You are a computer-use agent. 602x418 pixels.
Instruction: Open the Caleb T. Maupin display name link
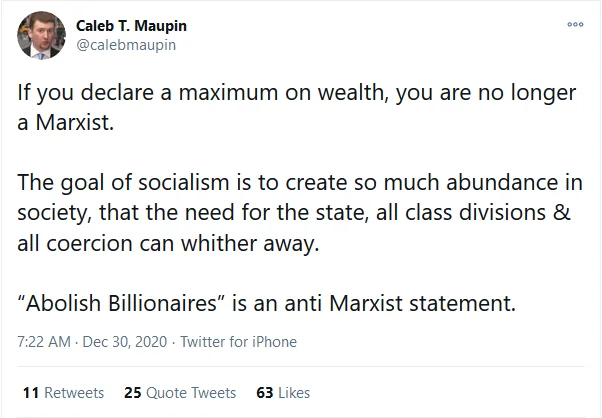131,26
